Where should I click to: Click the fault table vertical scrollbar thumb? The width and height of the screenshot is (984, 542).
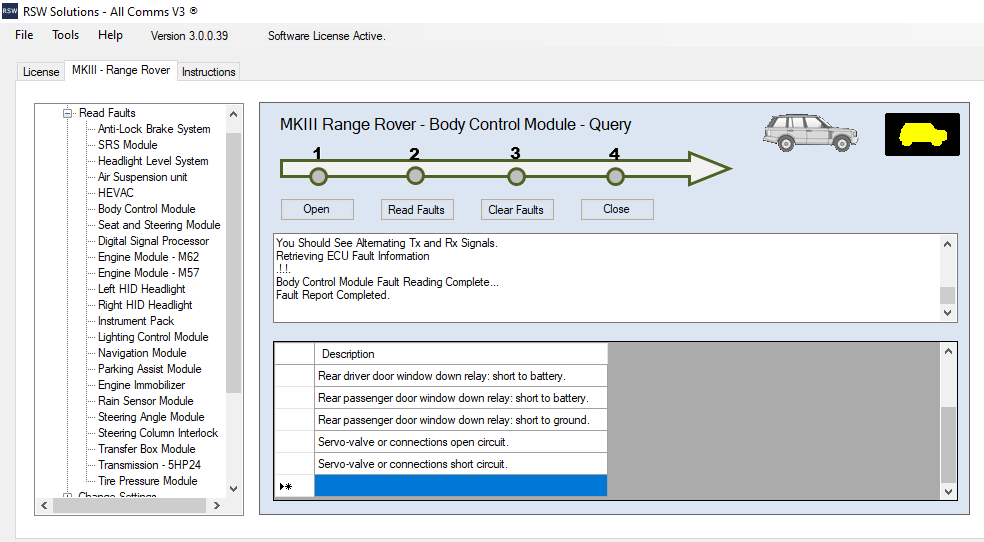948,444
